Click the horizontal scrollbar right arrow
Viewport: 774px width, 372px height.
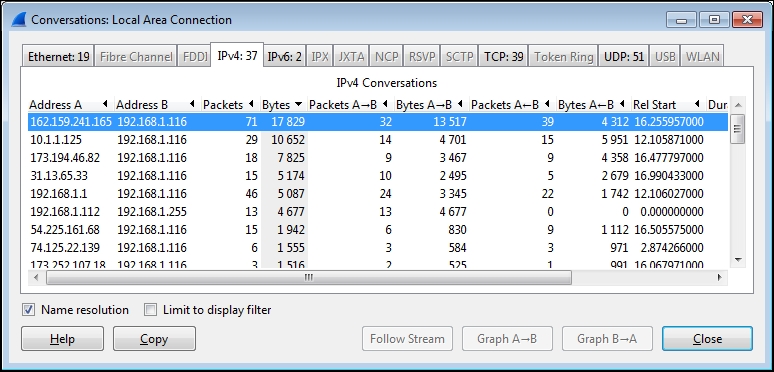click(720, 278)
